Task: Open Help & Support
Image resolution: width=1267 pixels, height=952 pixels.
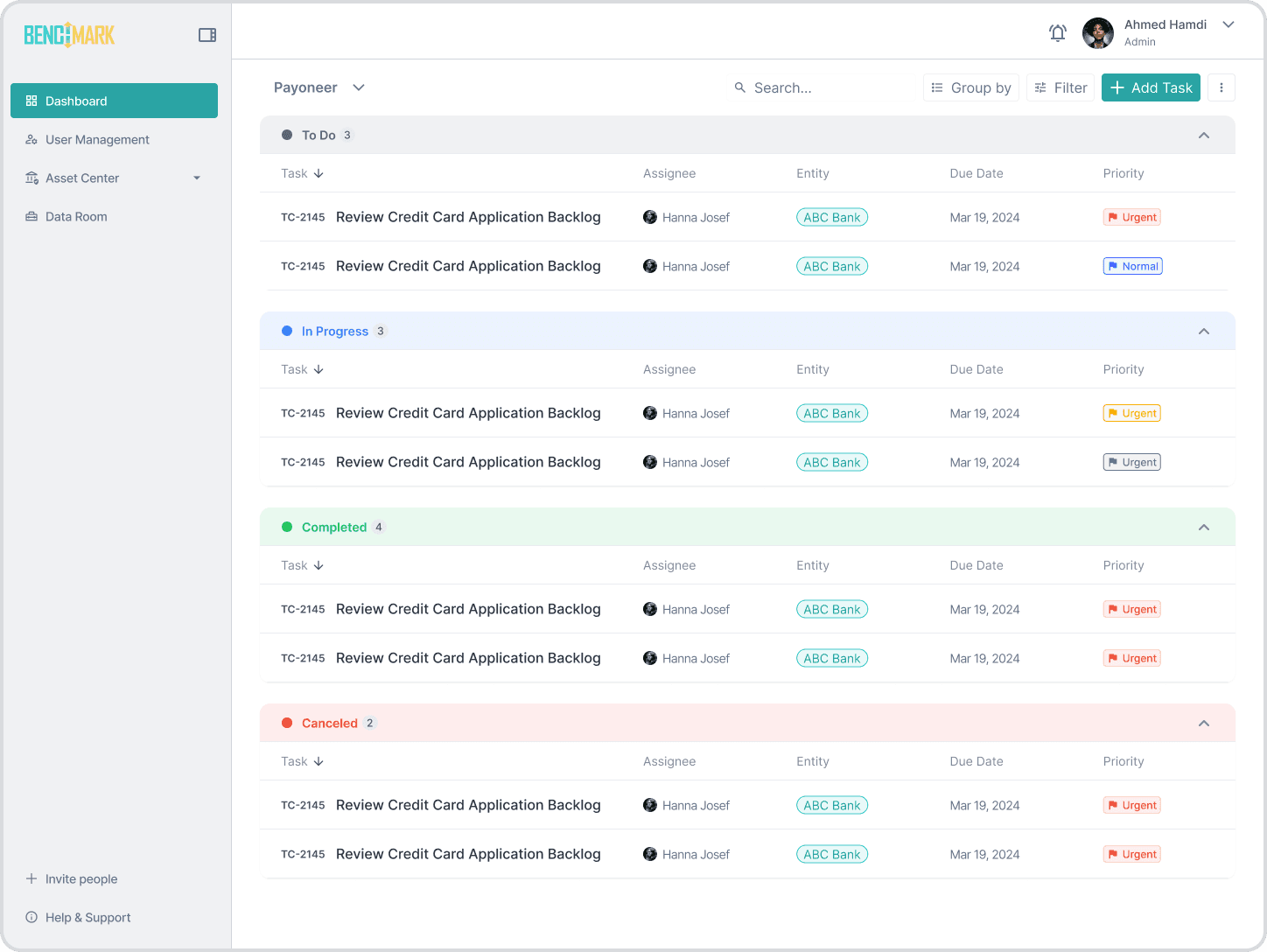Action: pyautogui.click(x=79, y=917)
